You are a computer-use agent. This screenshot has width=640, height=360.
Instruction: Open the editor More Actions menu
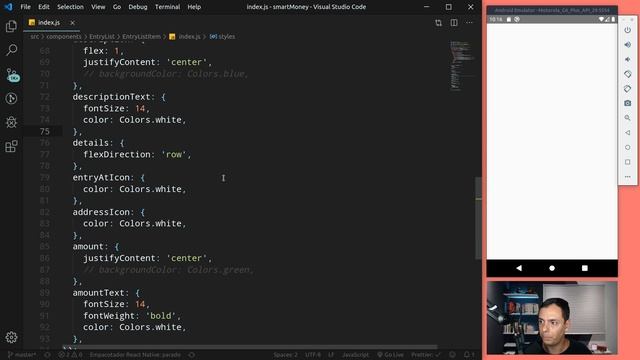[469, 23]
